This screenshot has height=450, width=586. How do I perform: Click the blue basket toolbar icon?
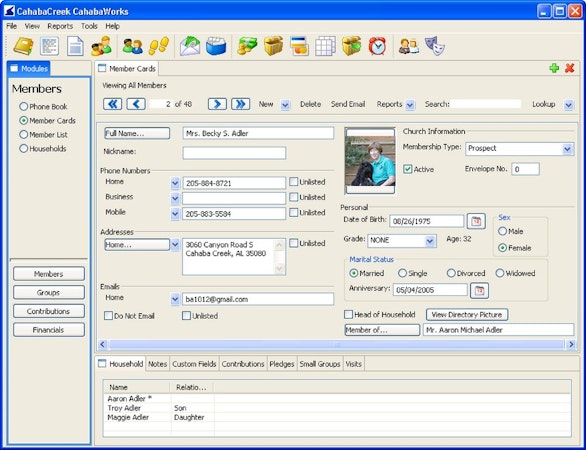click(216, 46)
